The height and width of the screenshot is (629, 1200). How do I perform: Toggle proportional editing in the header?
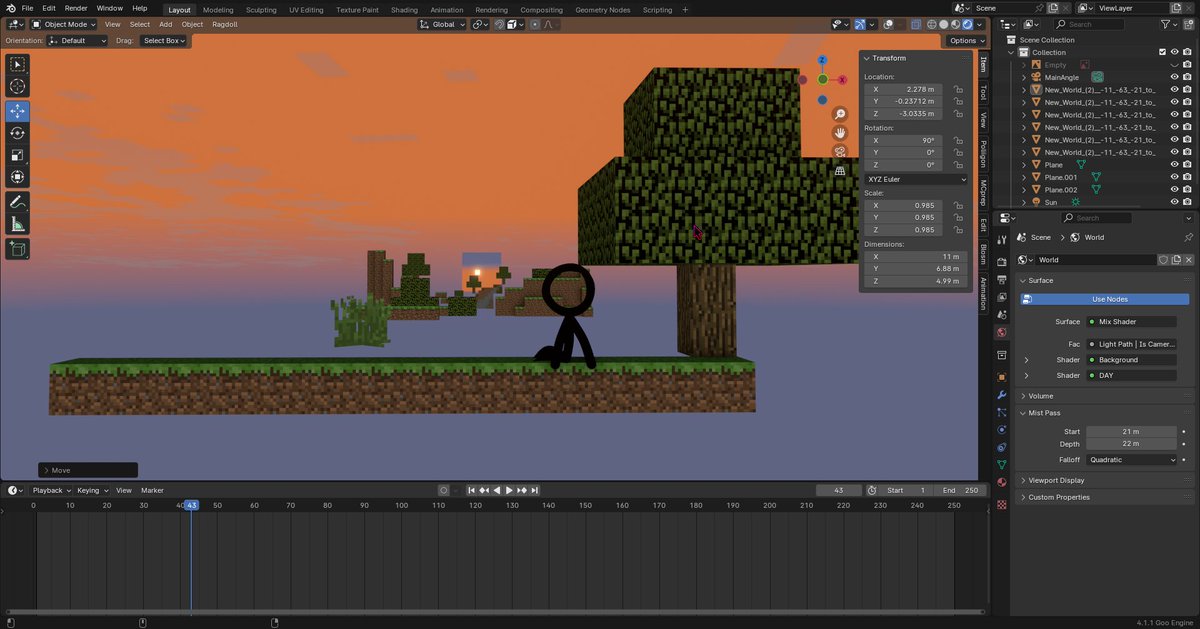[535, 24]
